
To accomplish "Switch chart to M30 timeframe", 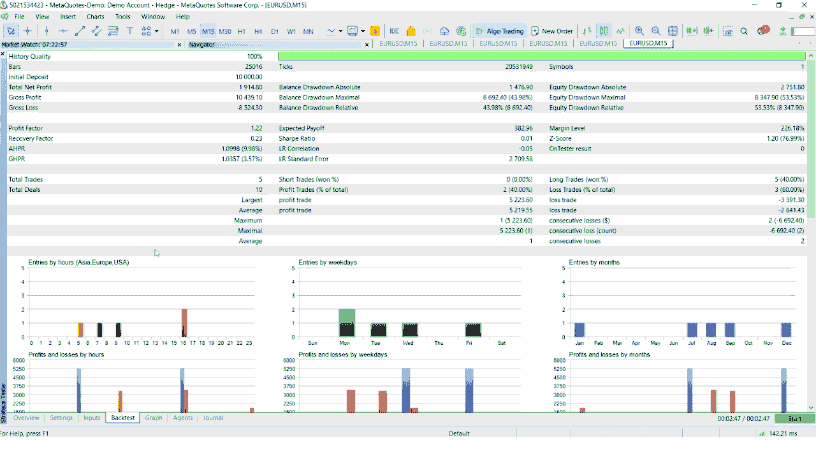I will pos(225,31).
